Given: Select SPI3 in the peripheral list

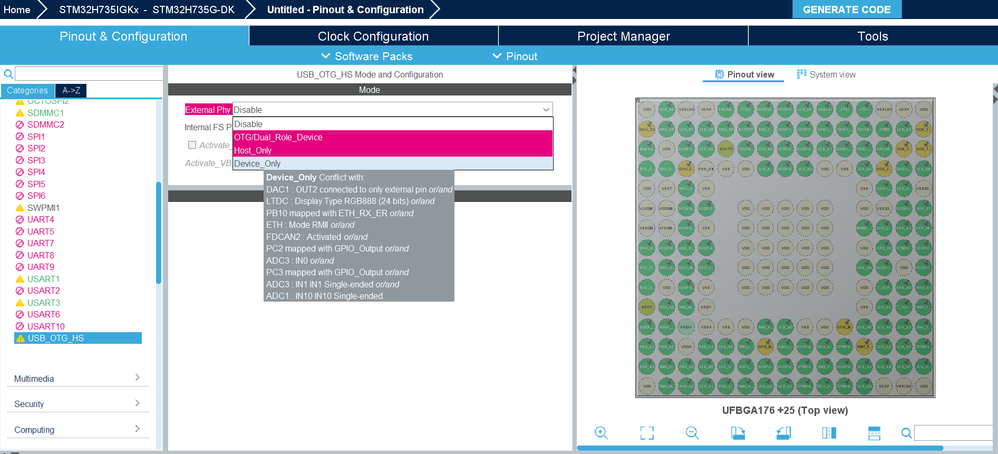Looking at the screenshot, I should tap(36, 160).
